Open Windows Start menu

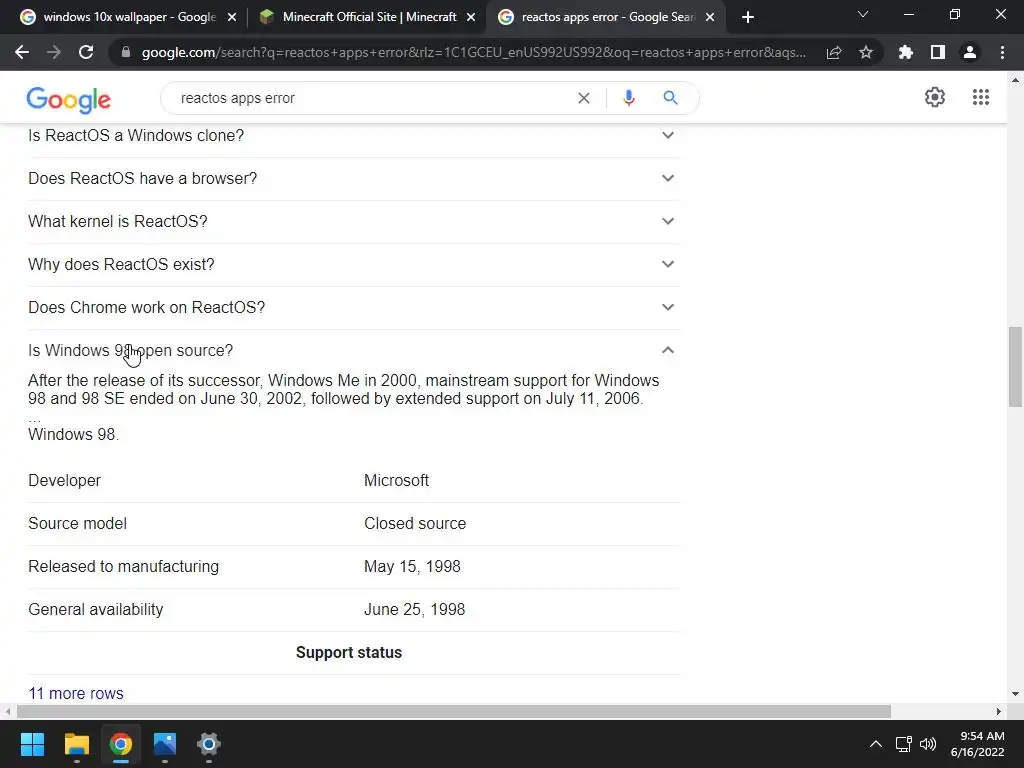(32, 744)
